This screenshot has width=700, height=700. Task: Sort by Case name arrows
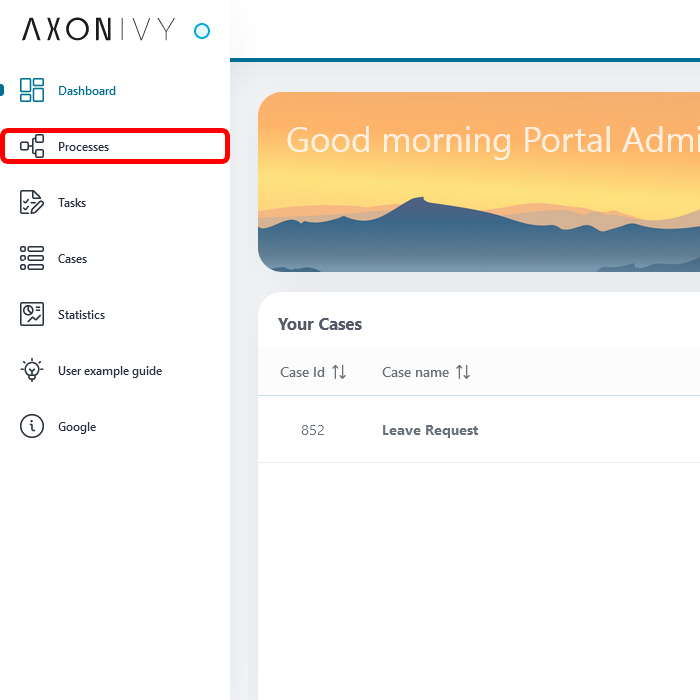(x=463, y=372)
